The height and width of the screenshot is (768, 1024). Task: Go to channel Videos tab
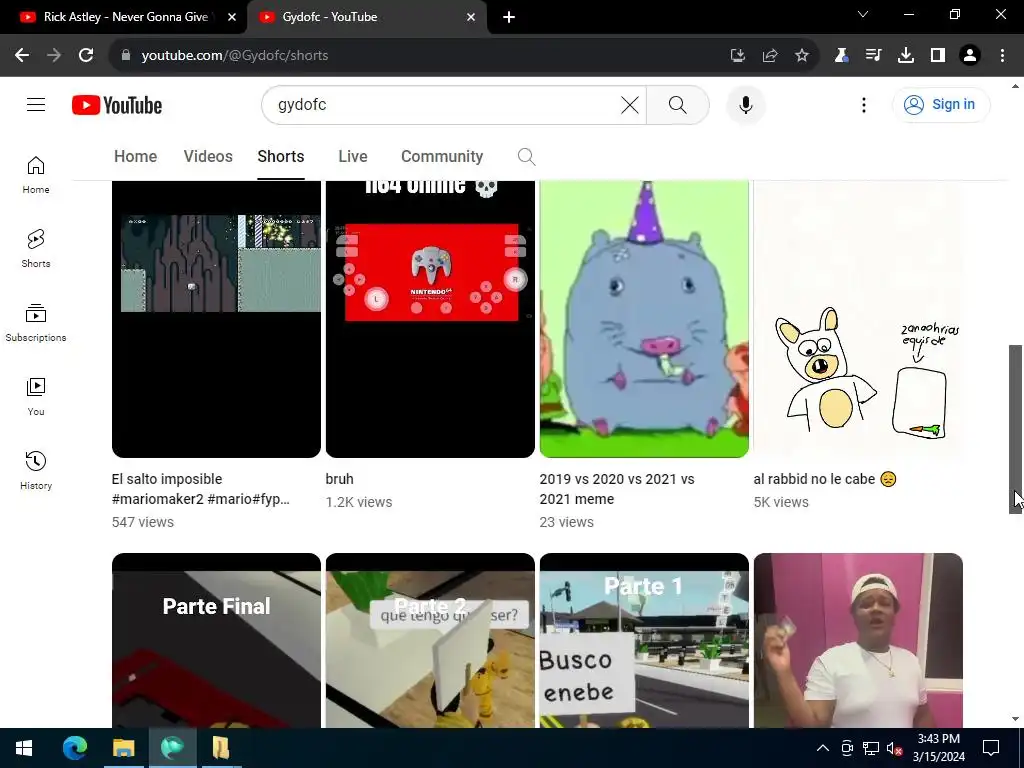click(x=208, y=157)
